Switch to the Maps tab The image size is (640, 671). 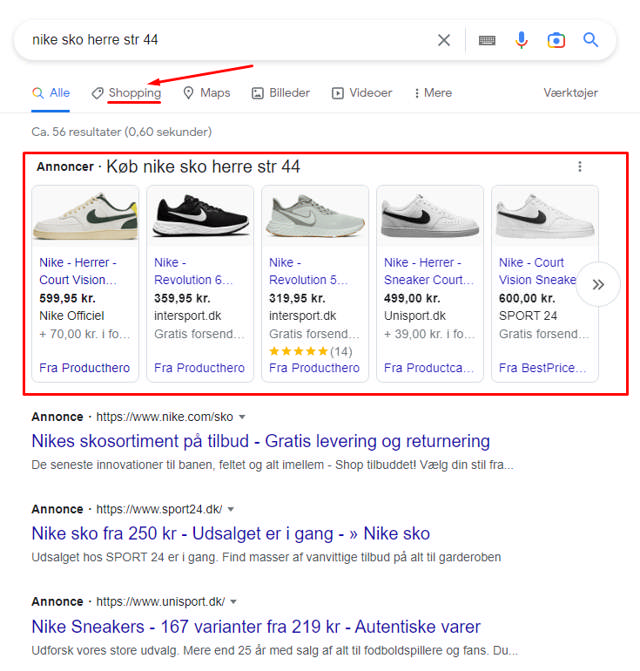(x=207, y=93)
